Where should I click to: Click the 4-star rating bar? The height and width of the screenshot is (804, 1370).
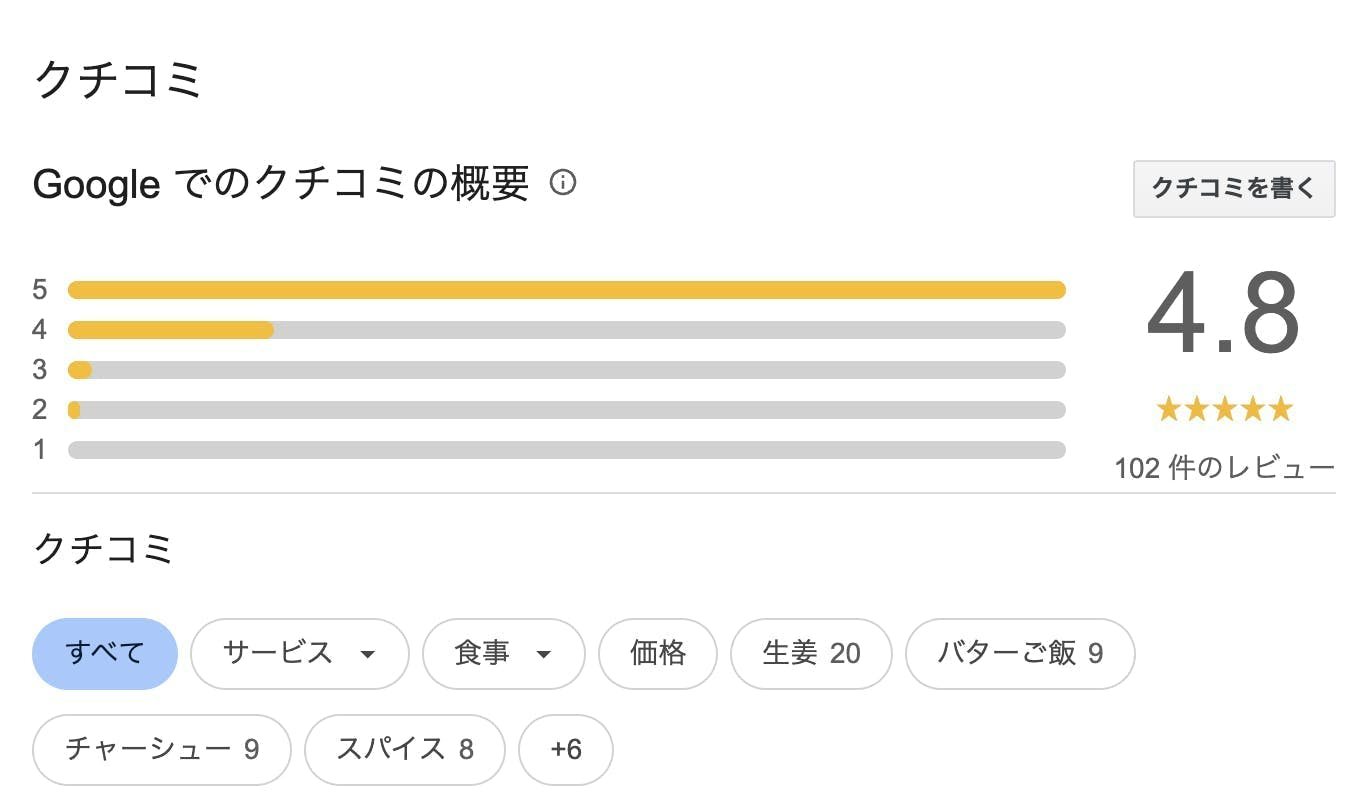point(566,330)
